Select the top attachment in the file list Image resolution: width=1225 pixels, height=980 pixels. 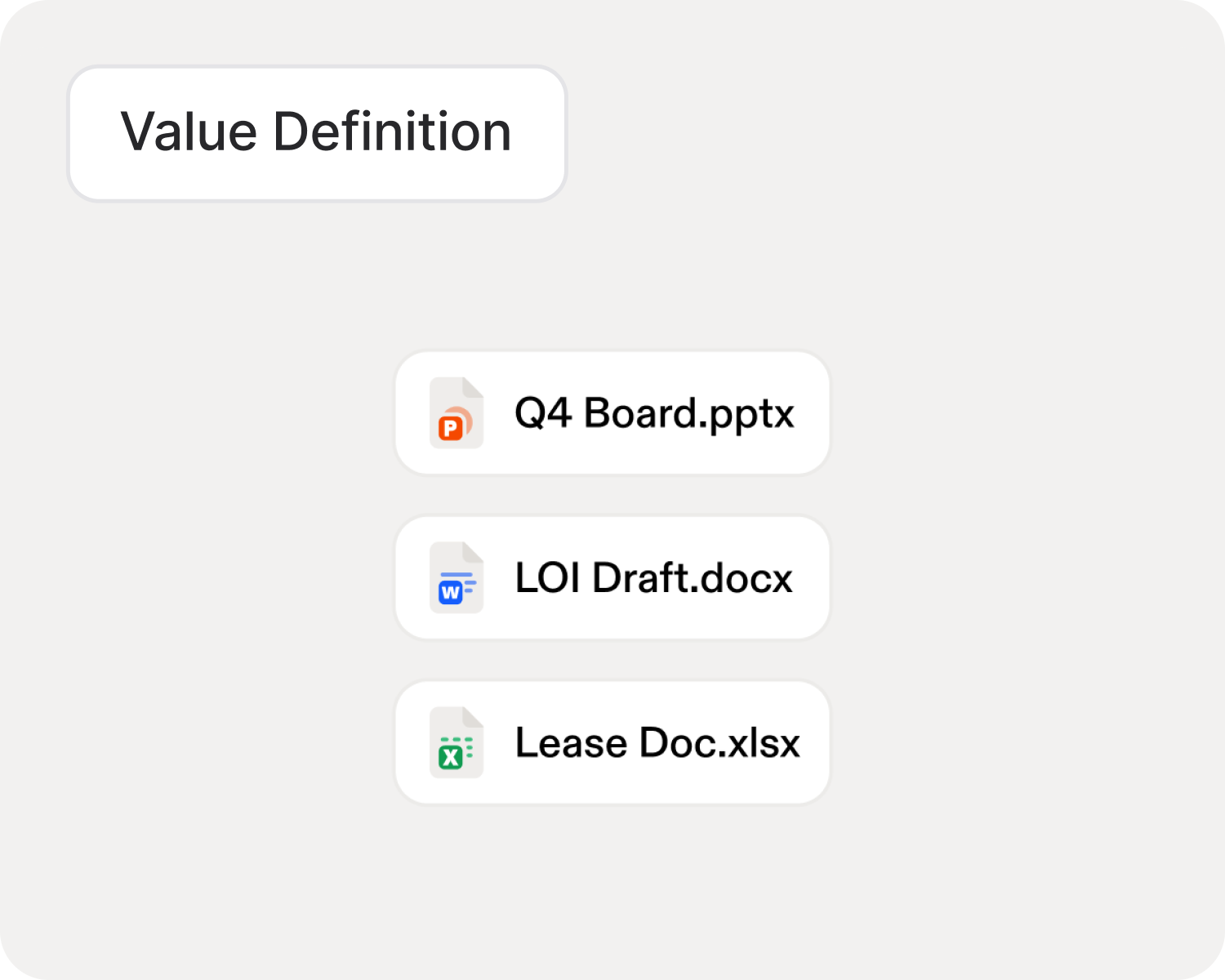[x=612, y=412]
